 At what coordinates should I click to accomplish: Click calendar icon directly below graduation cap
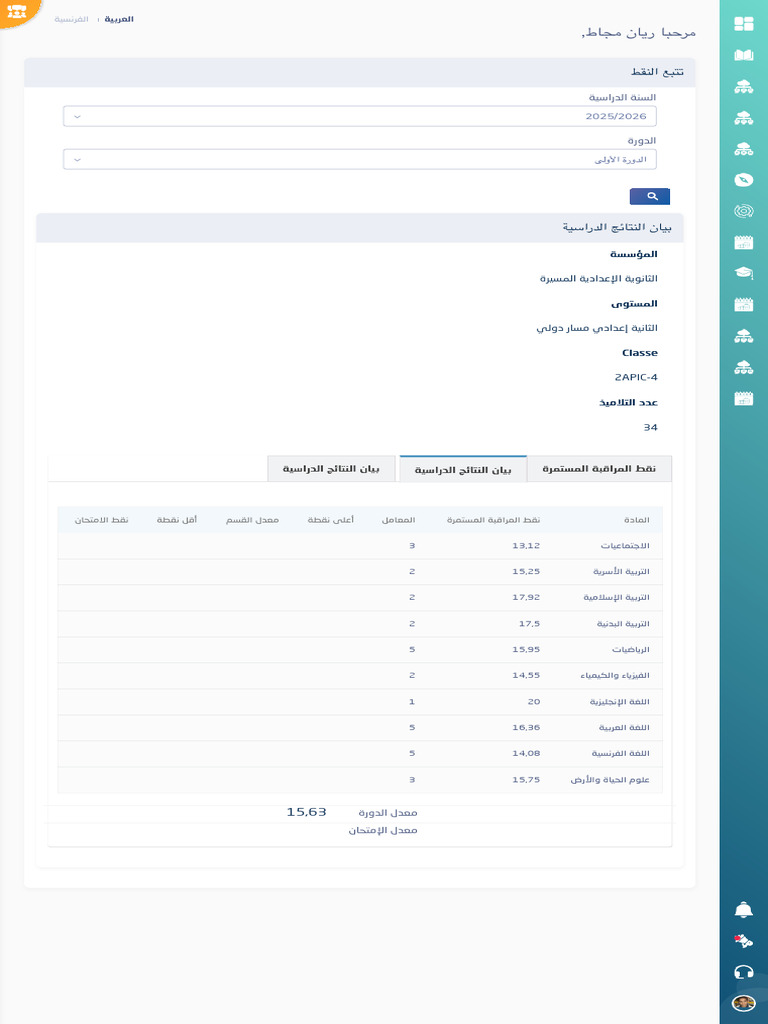click(743, 304)
